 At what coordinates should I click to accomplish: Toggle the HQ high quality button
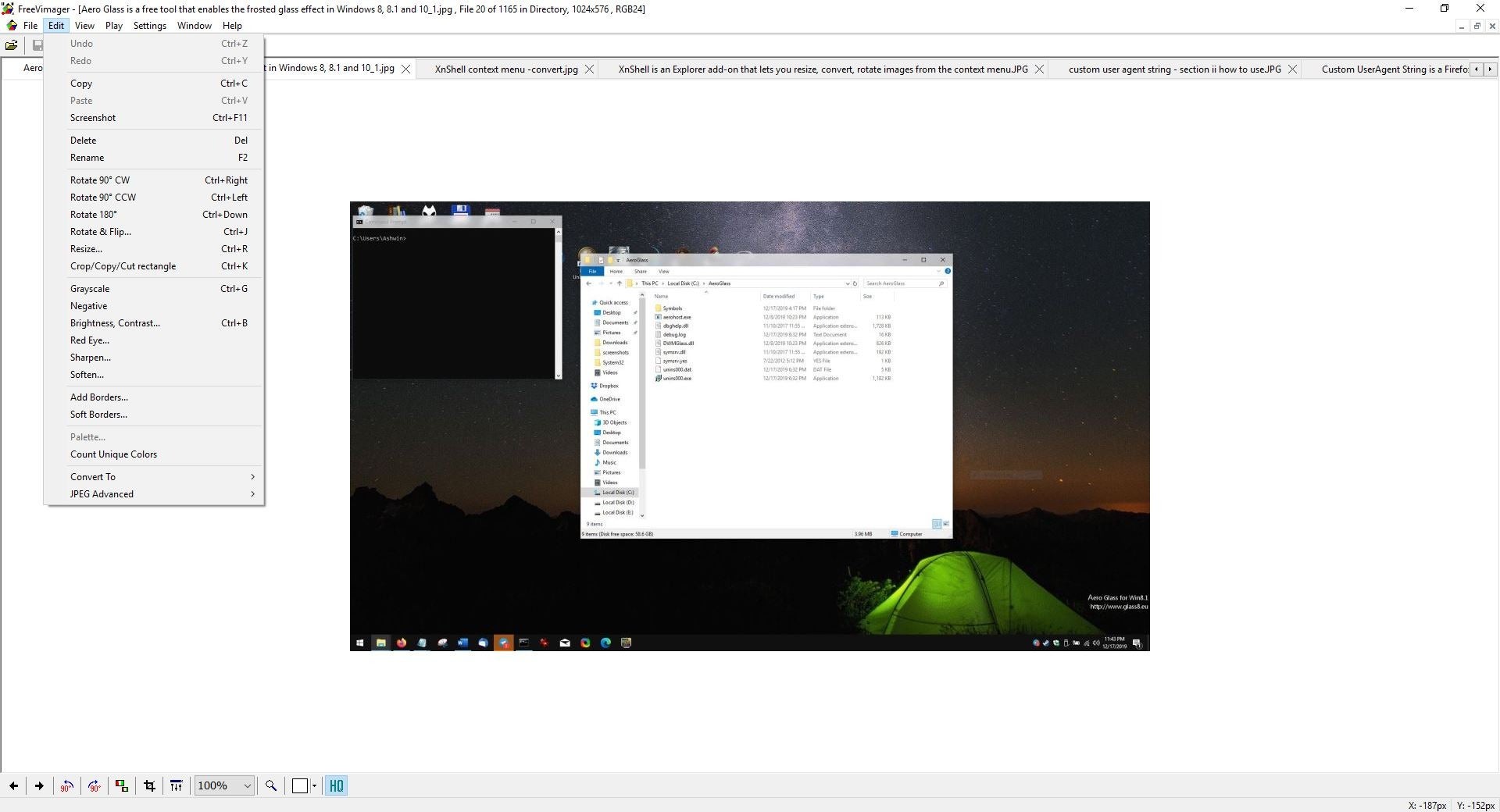coord(336,785)
